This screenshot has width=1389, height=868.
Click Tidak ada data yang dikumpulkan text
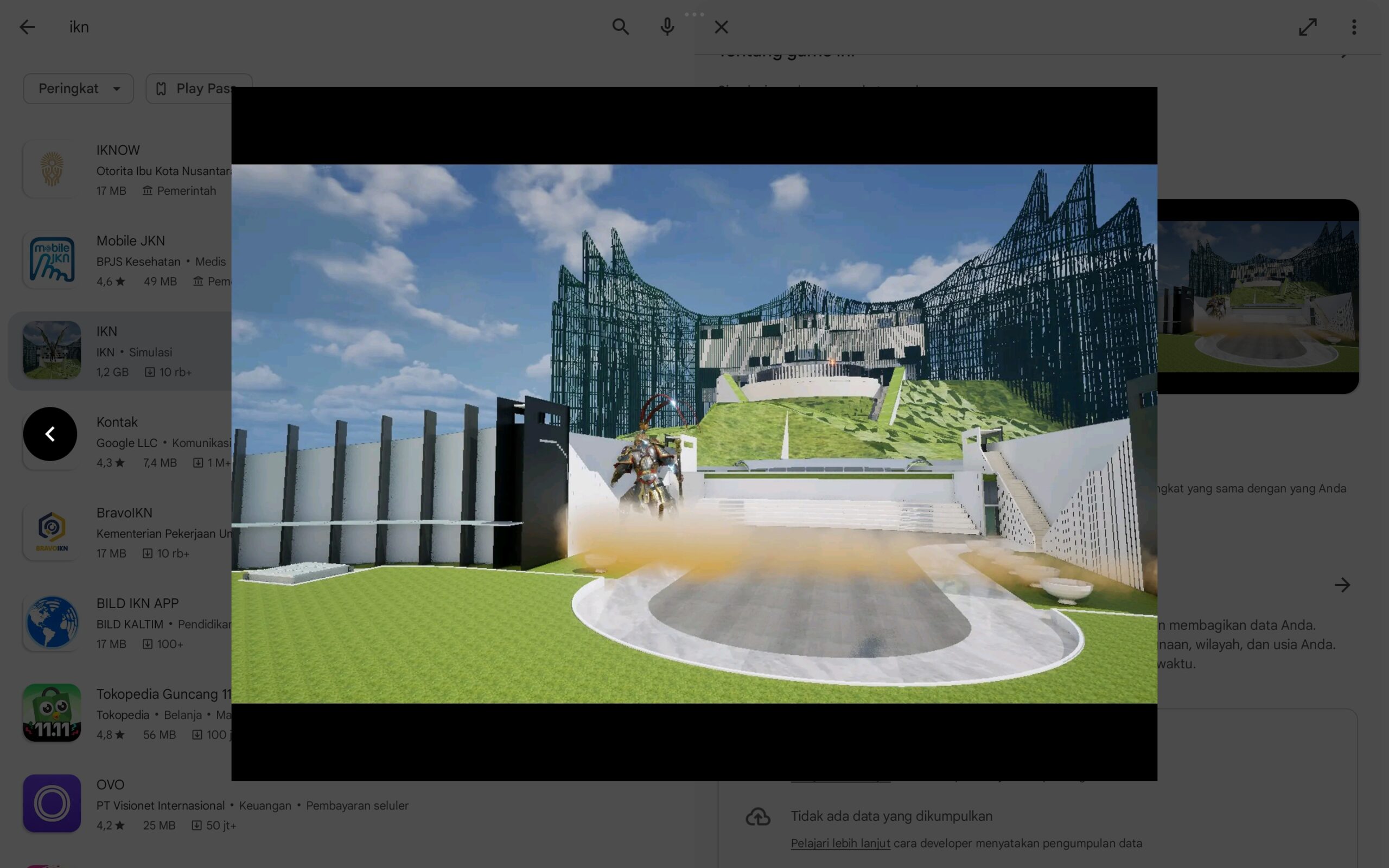pos(891,816)
